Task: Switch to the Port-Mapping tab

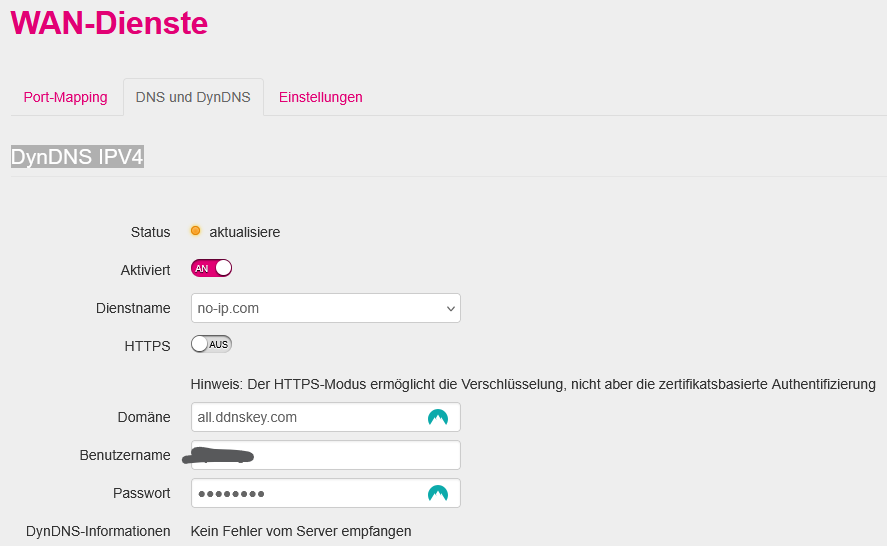Action: coord(66,97)
